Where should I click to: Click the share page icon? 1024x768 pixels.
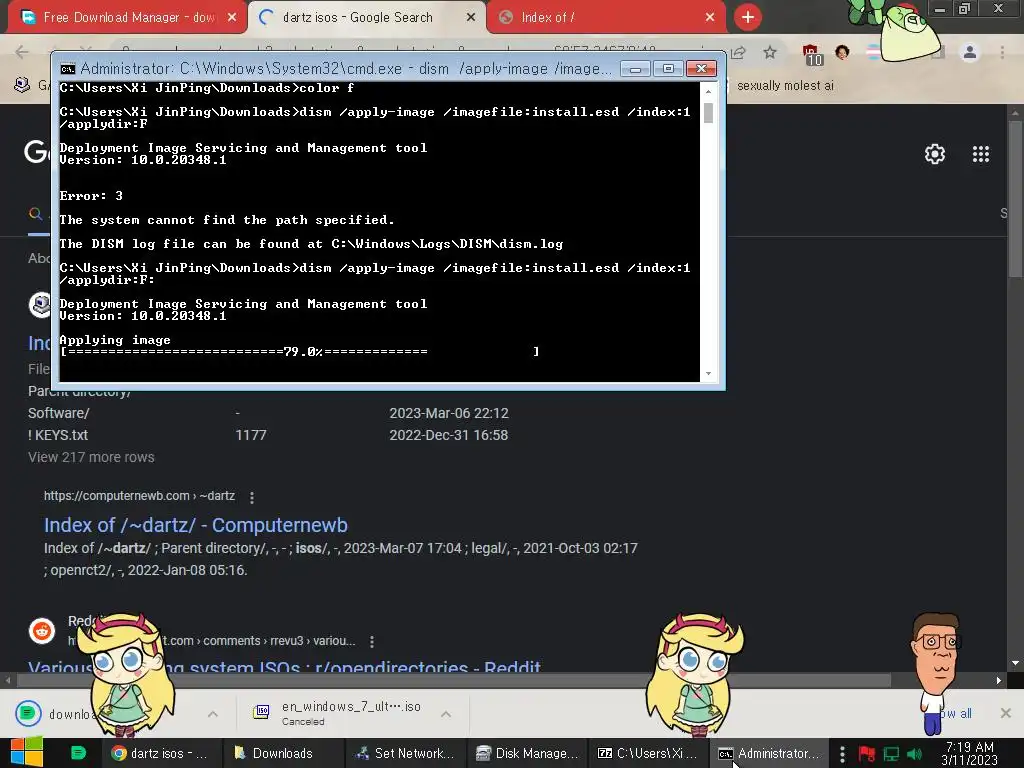pos(739,52)
